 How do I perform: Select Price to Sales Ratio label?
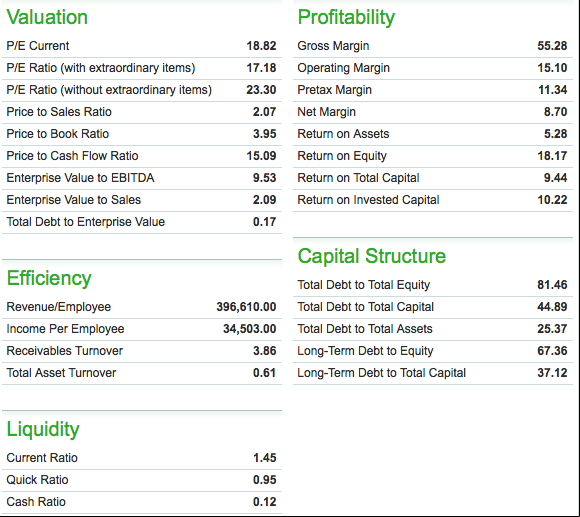(x=59, y=112)
